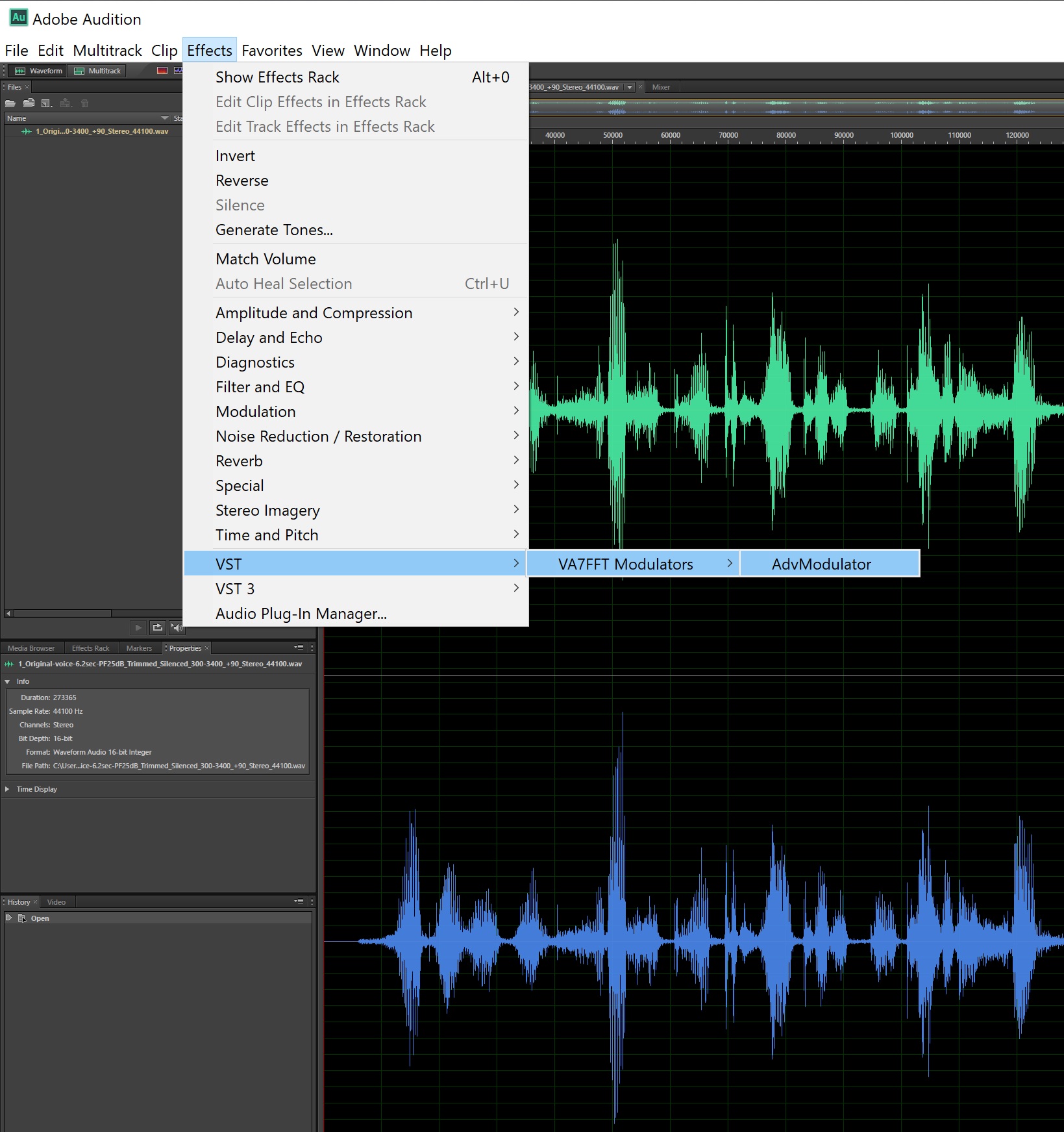Switch to the Markers tab

[139, 648]
